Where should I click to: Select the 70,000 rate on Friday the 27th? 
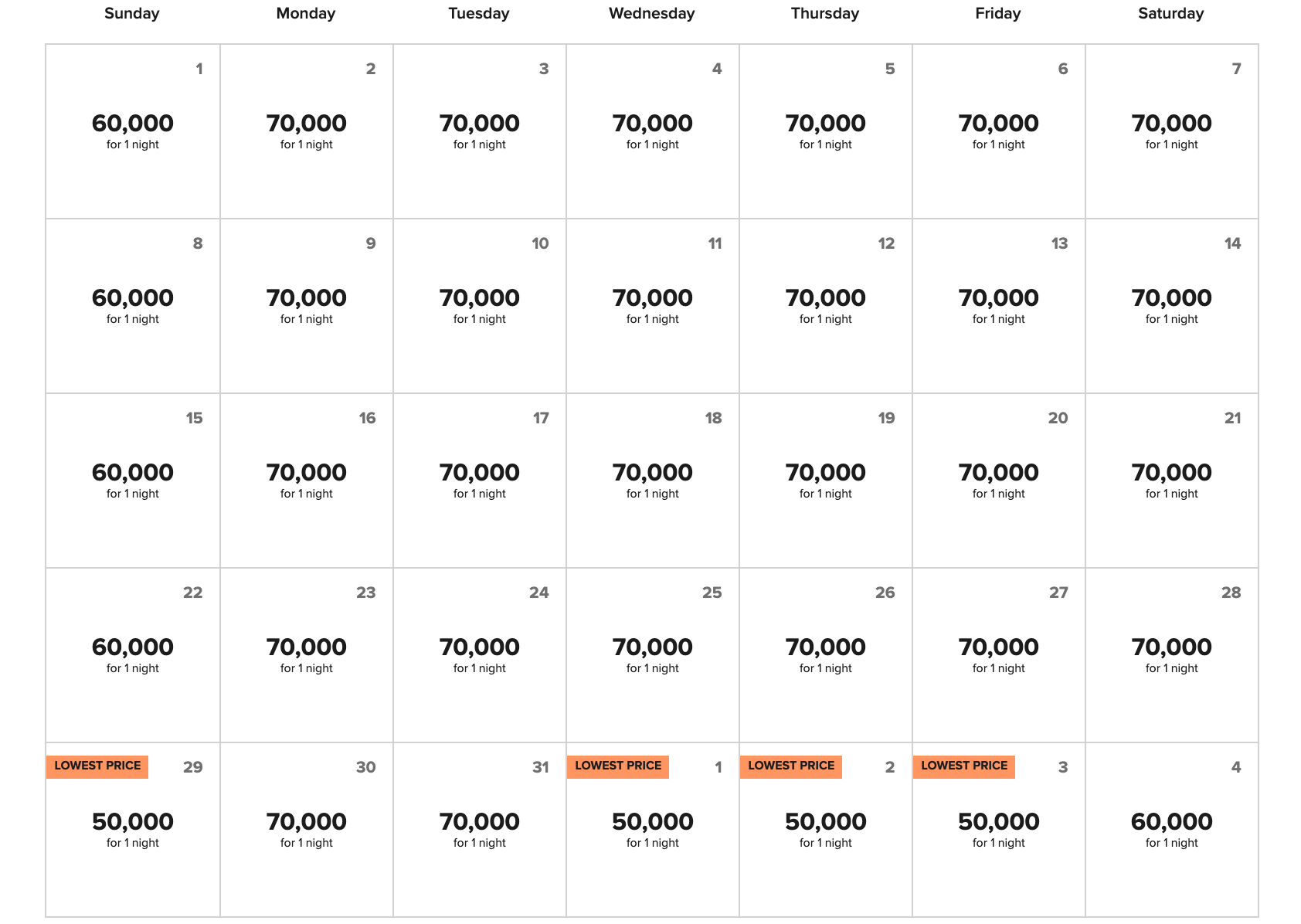tap(998, 647)
